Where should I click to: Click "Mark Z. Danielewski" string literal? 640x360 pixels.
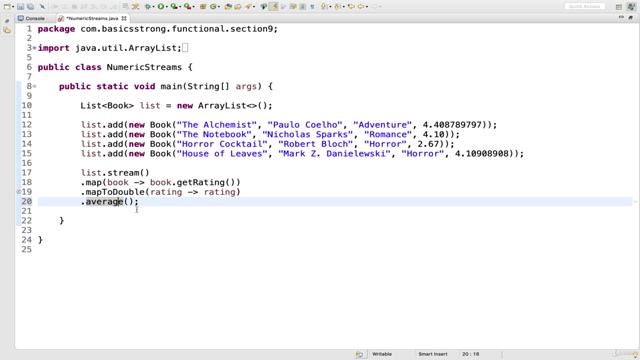click(334, 153)
